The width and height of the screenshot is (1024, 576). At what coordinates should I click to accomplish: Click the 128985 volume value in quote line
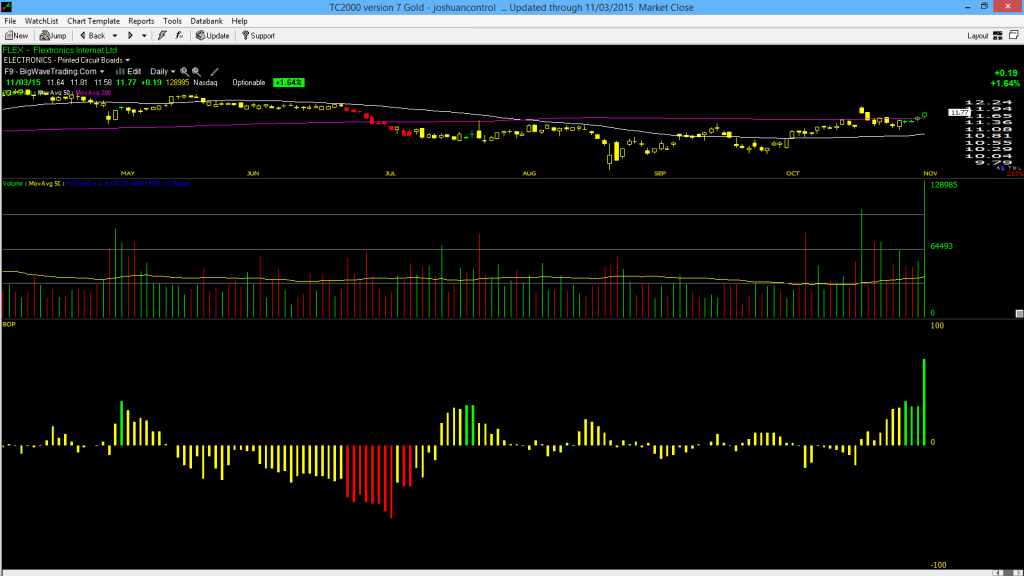pos(177,83)
